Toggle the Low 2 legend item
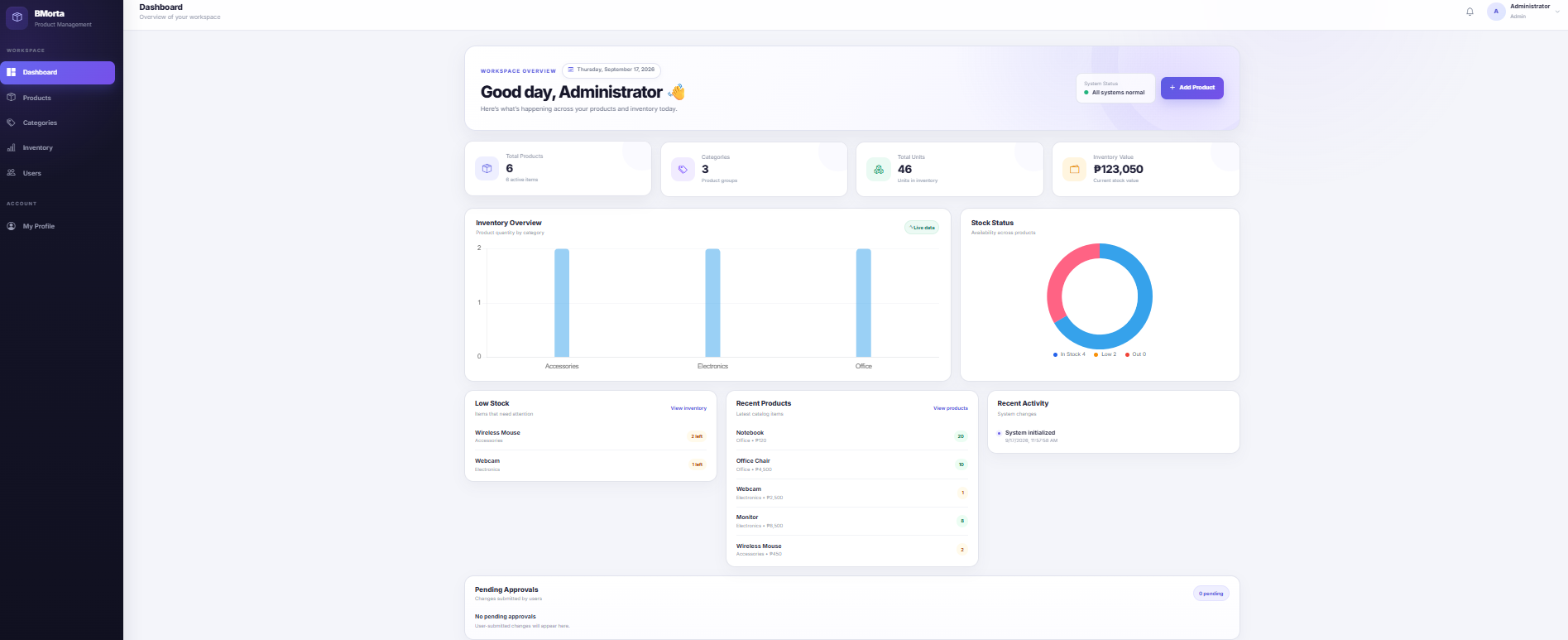1568x640 pixels. pos(1105,354)
